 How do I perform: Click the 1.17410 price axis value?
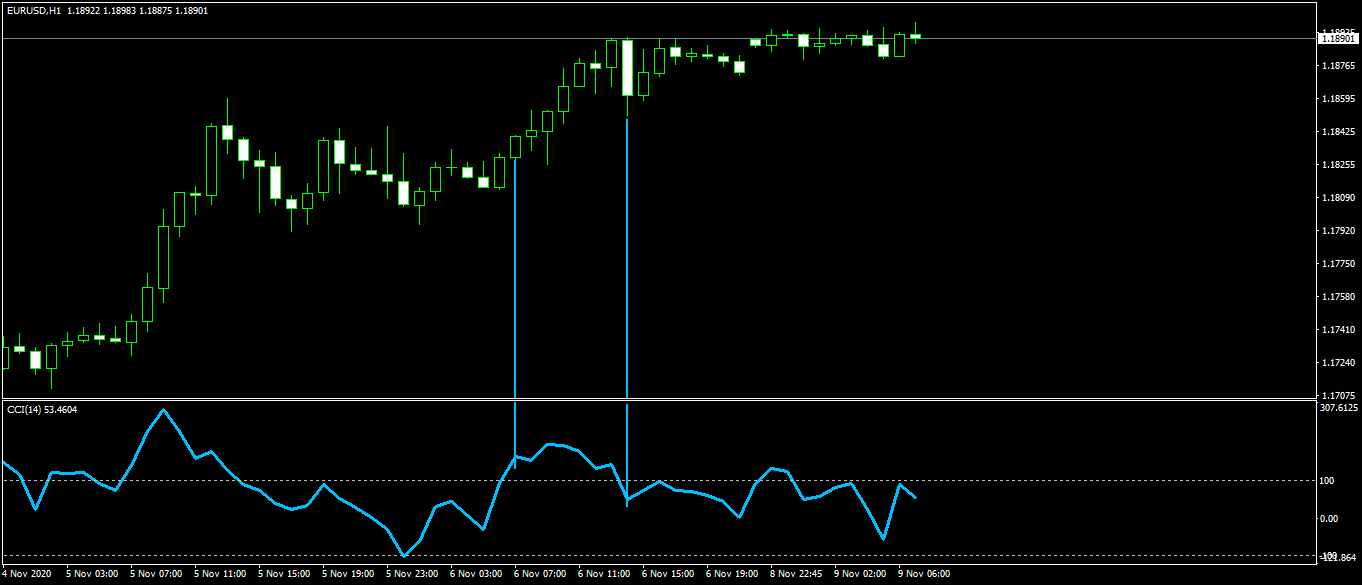click(1338, 330)
